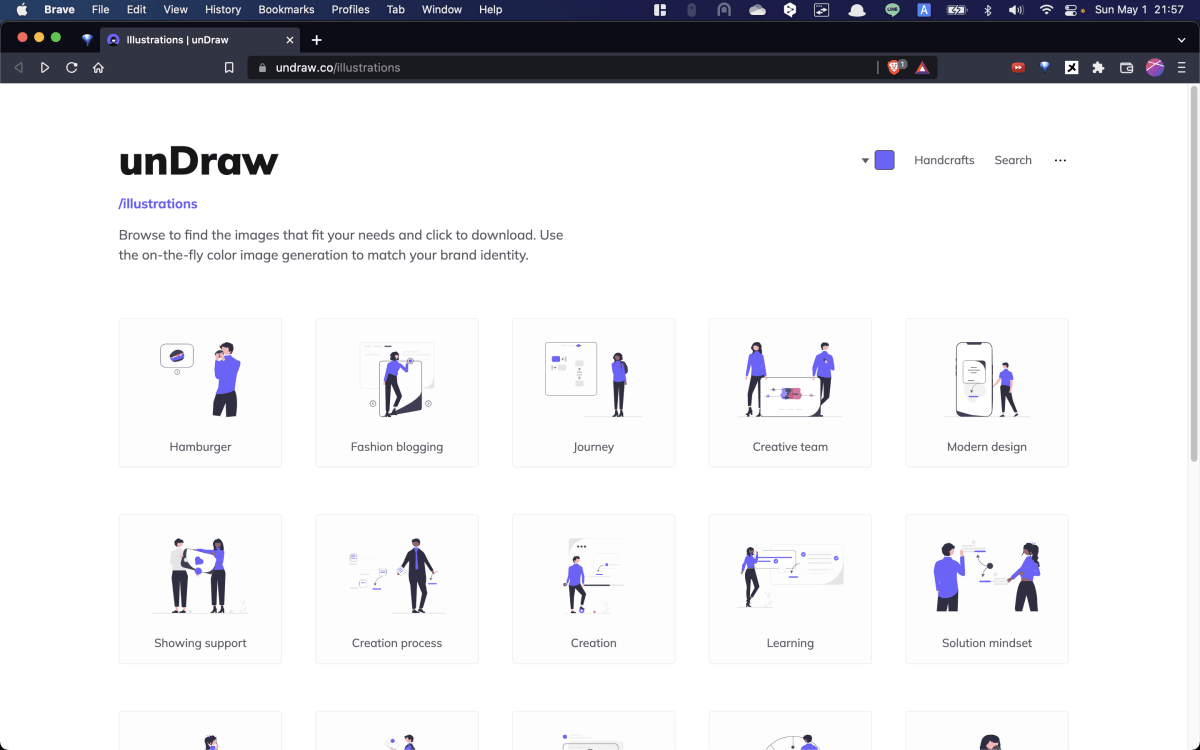Open the Help menu
The width and height of the screenshot is (1200, 750).
coord(490,10)
